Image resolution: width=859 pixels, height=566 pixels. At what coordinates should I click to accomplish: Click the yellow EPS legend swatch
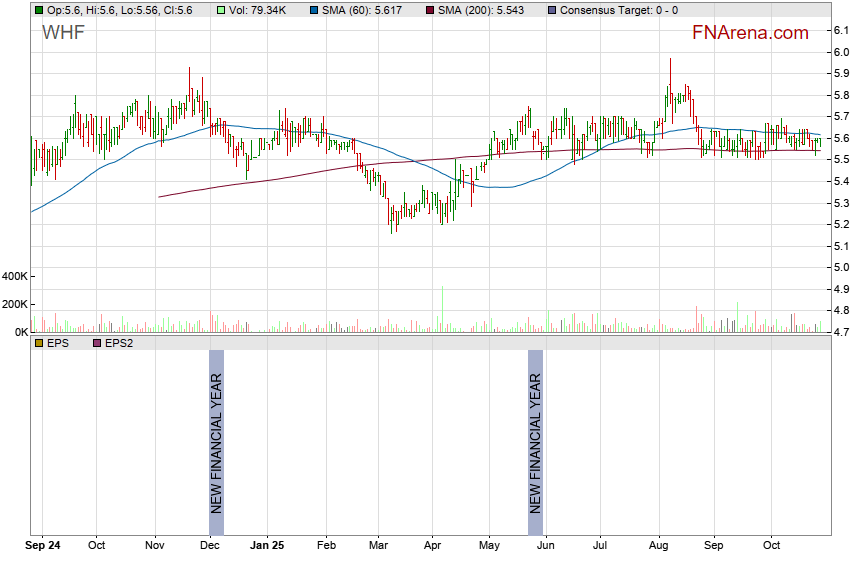38,343
